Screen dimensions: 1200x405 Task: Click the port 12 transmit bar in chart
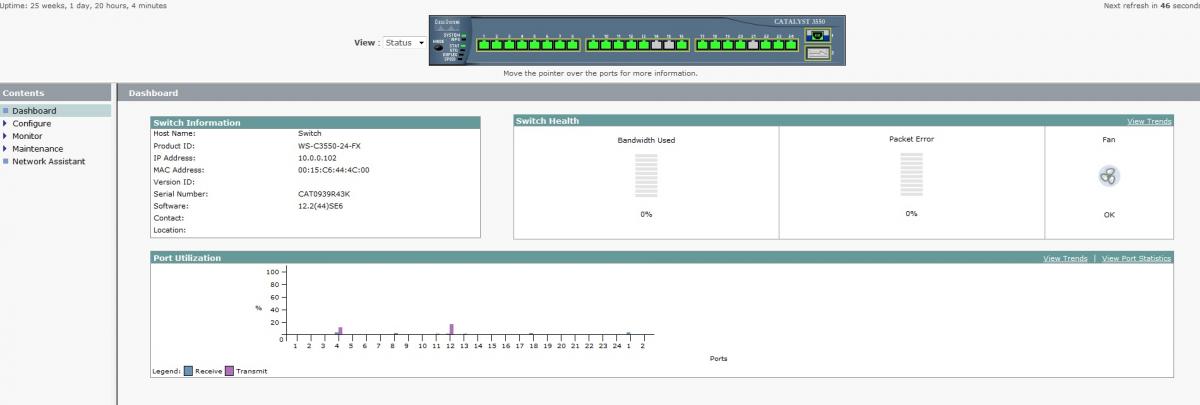(452, 329)
